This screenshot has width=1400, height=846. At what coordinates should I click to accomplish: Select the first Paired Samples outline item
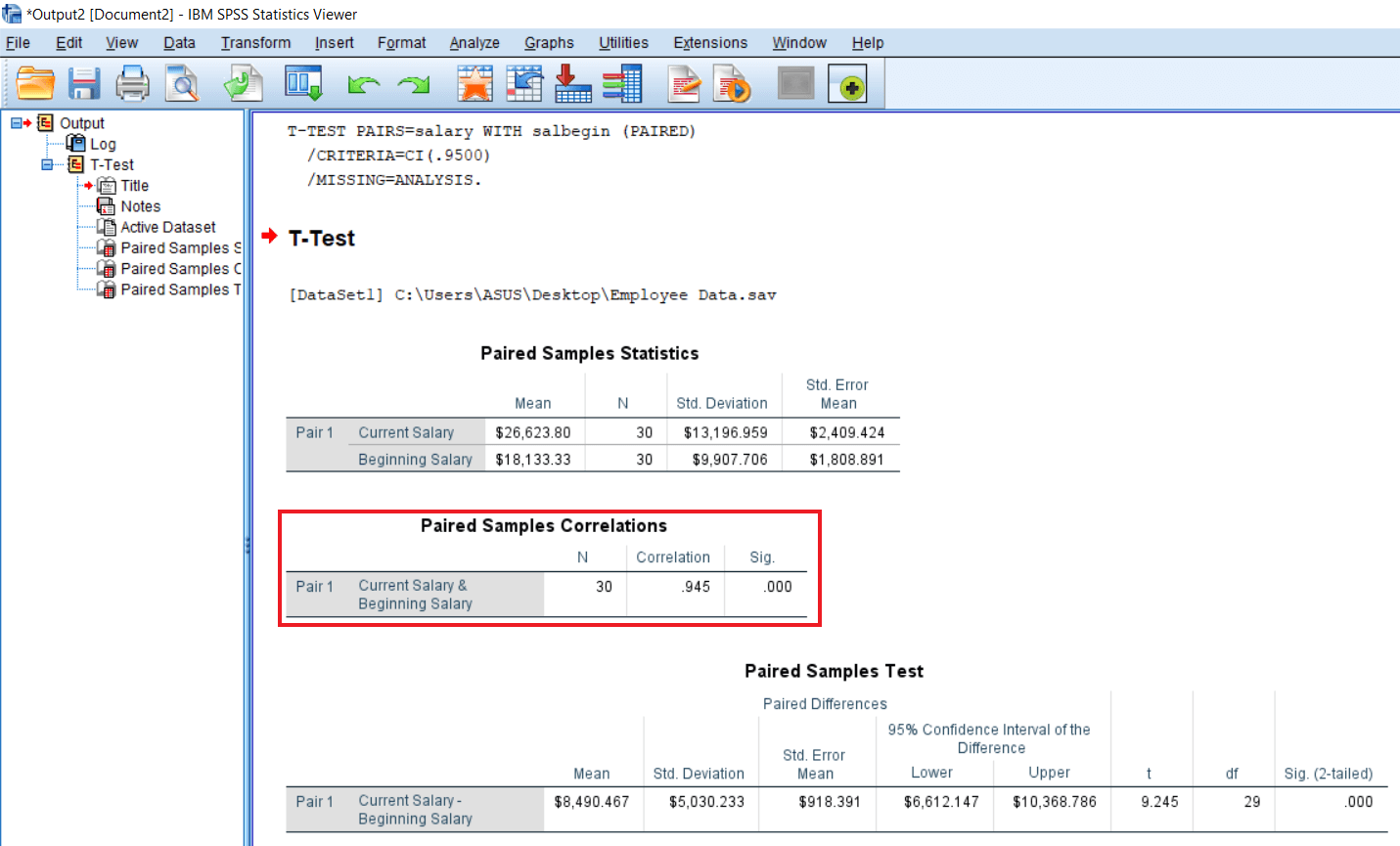[x=180, y=248]
